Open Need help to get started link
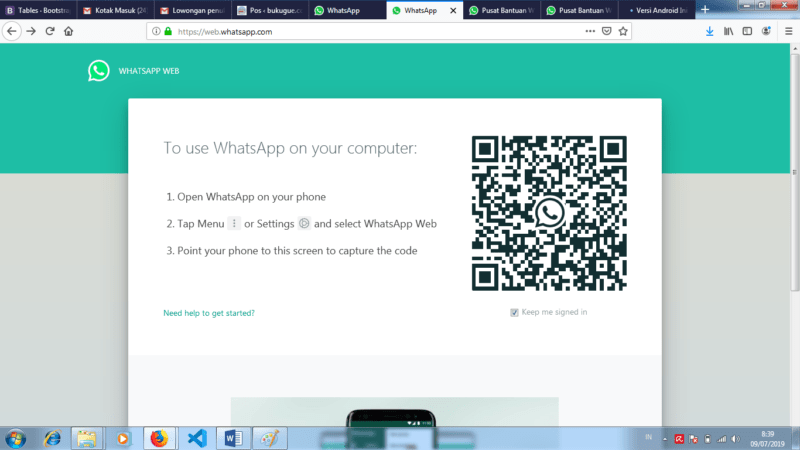 [209, 313]
